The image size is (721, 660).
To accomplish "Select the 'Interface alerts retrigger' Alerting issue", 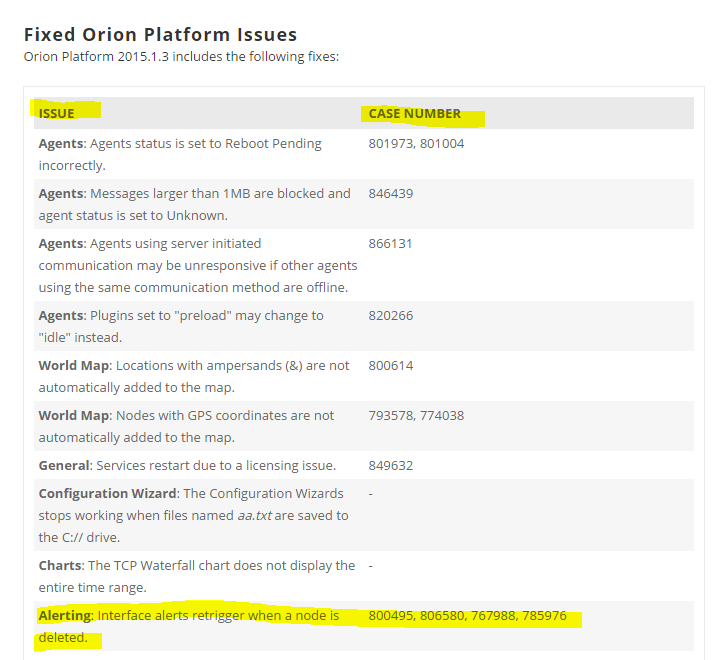I will 189,626.
